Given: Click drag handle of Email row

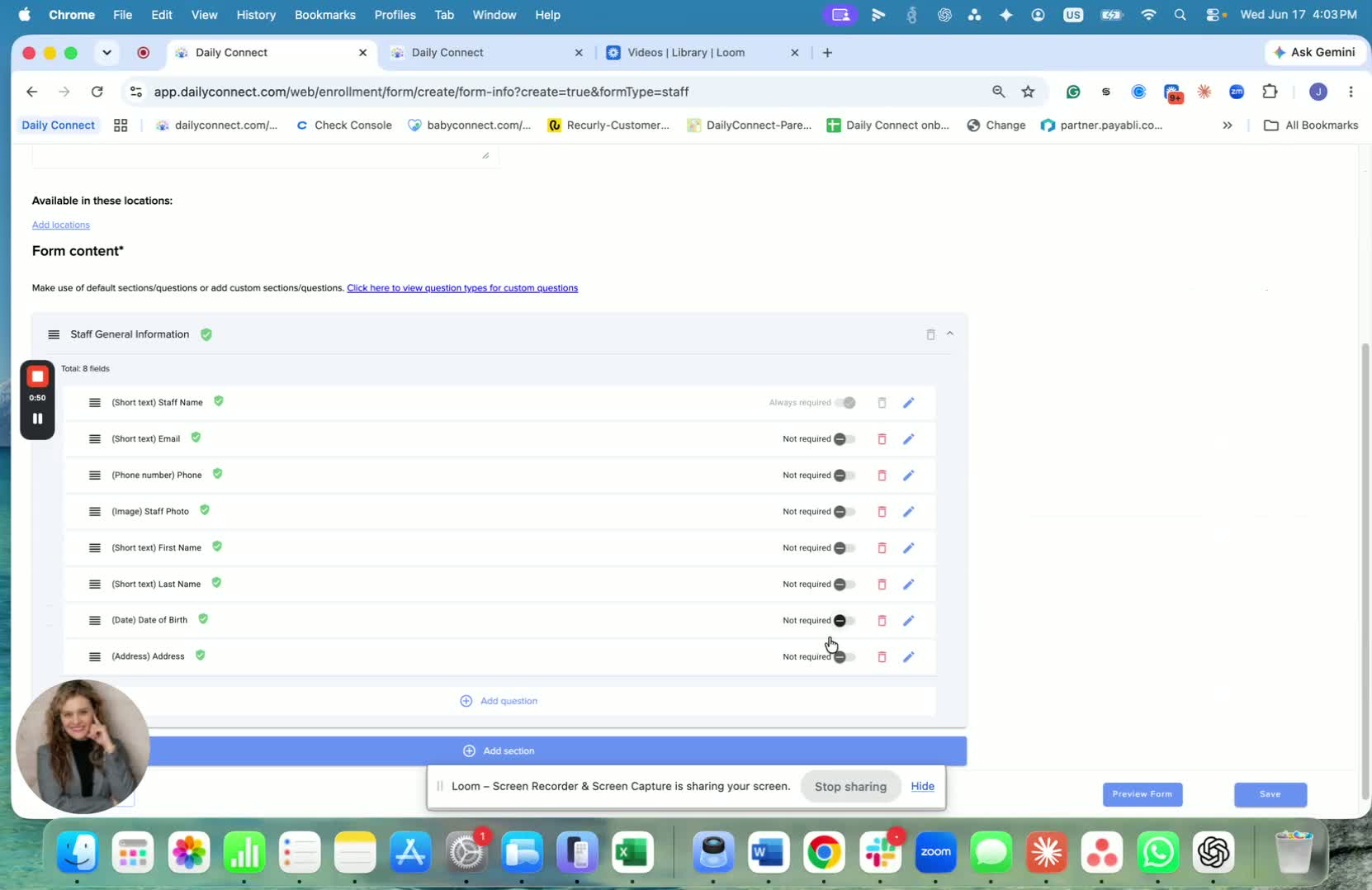Looking at the screenshot, I should 95,439.
